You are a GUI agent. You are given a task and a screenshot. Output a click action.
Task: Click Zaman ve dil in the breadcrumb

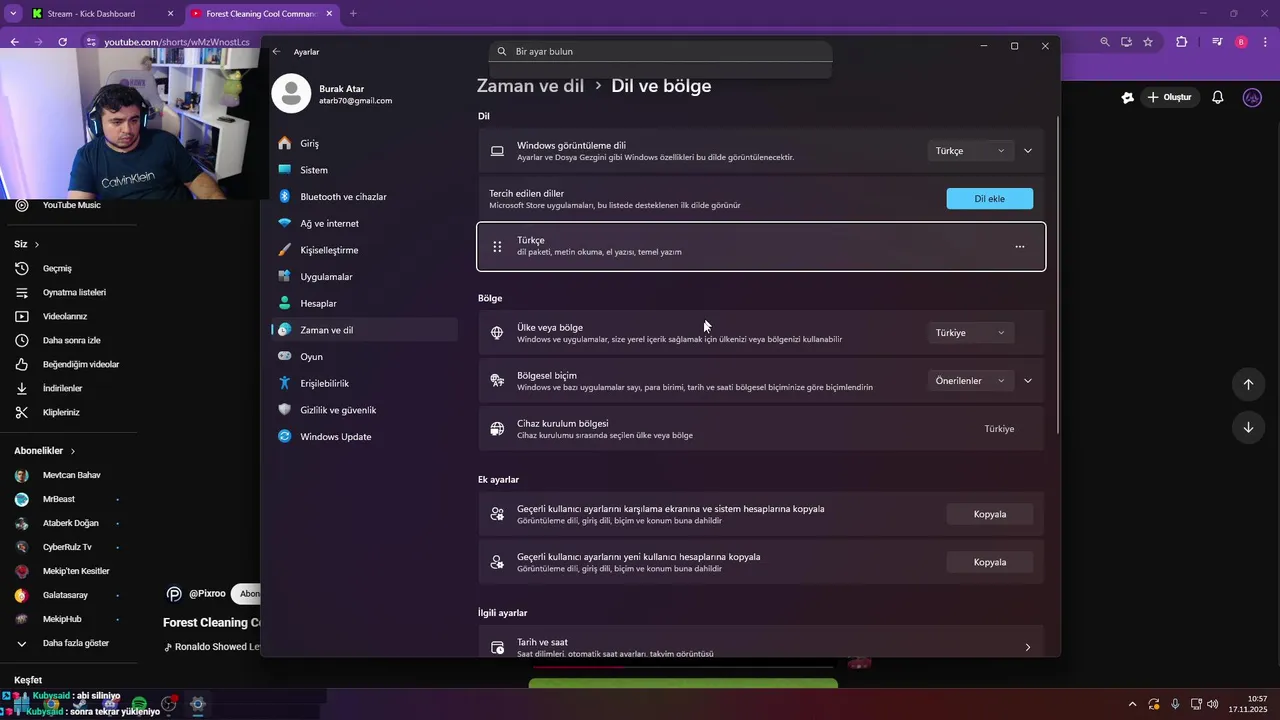[530, 86]
